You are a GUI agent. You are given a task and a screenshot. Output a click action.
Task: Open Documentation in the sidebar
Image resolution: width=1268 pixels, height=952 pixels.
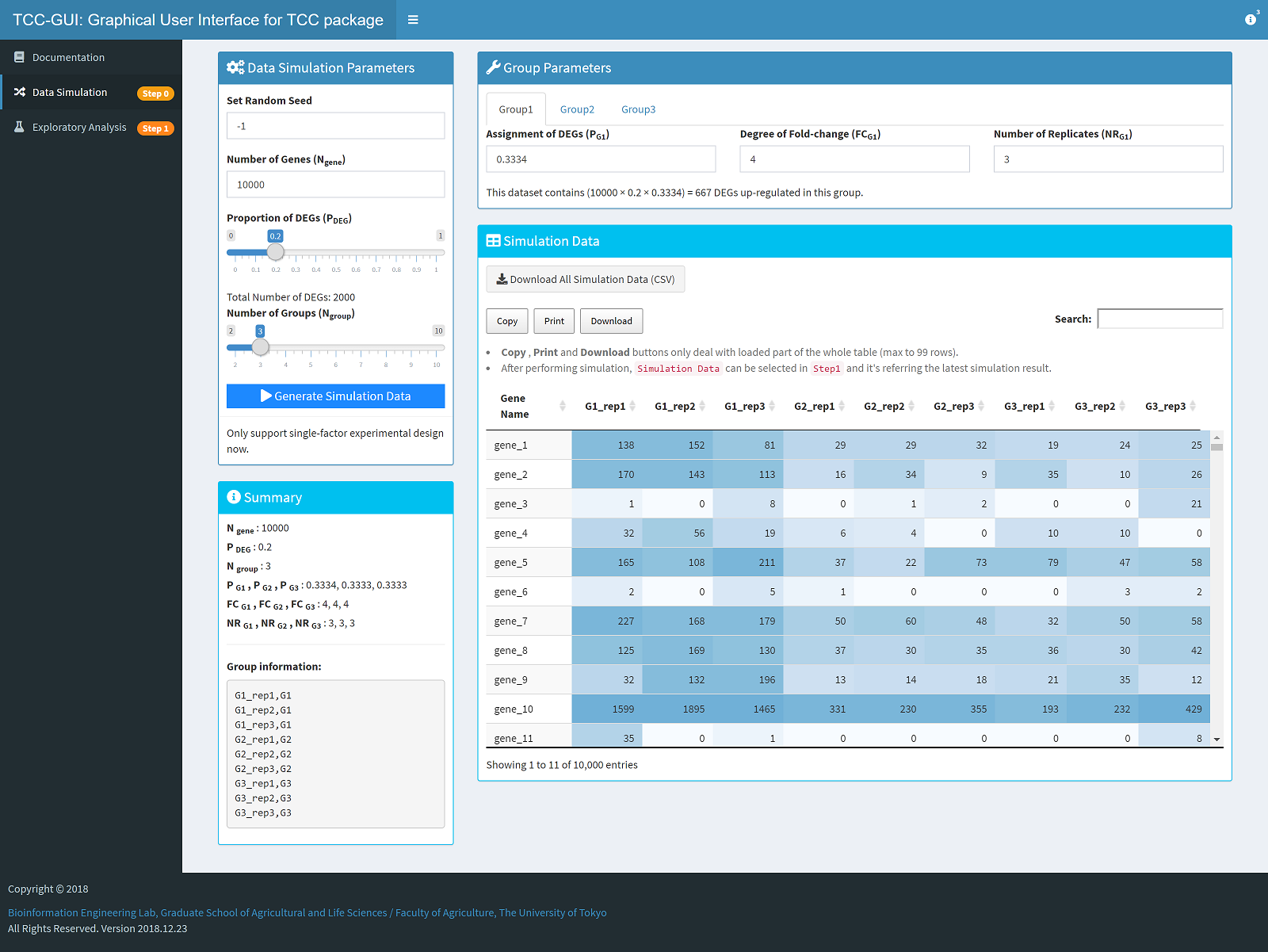[x=91, y=57]
